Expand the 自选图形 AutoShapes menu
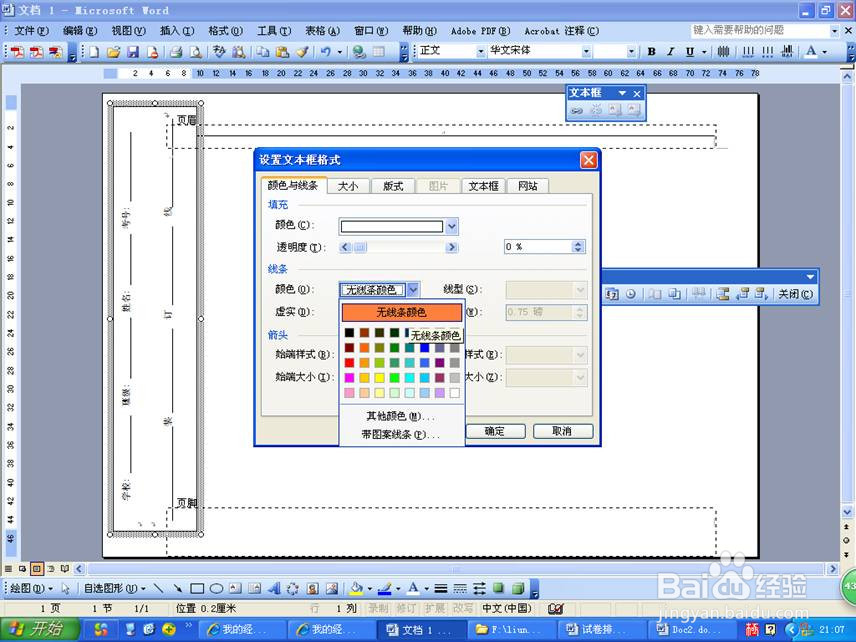The height and width of the screenshot is (642, 856). (x=115, y=588)
